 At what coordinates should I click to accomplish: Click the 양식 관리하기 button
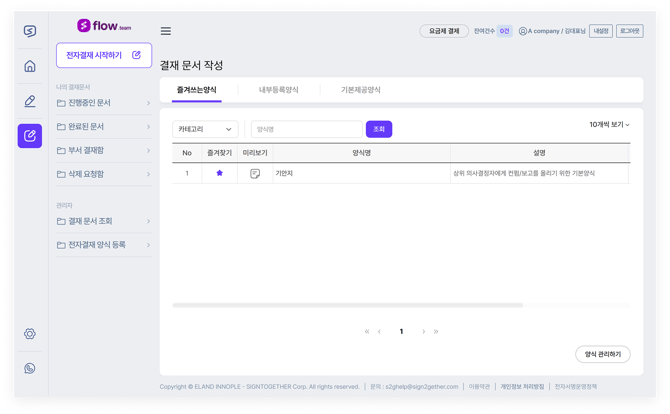point(602,354)
